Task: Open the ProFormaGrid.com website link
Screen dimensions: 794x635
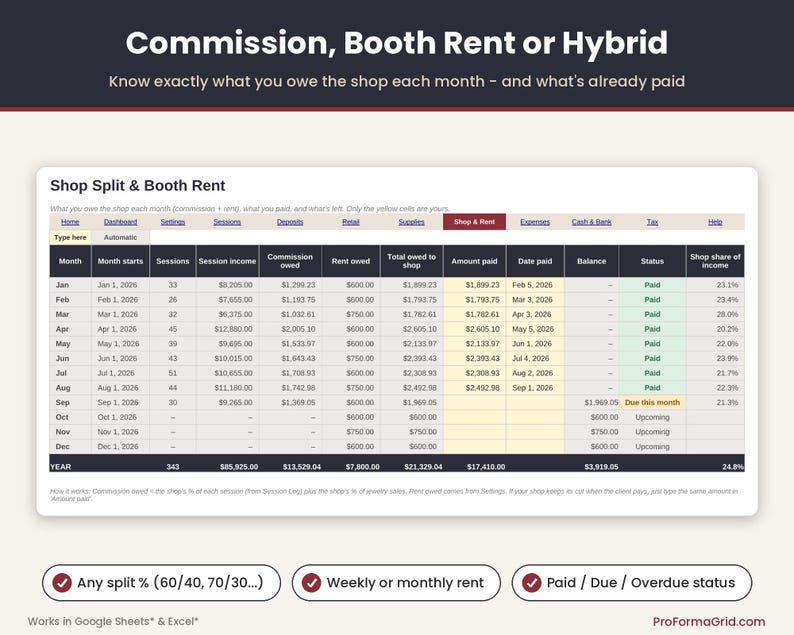Action: coord(709,621)
